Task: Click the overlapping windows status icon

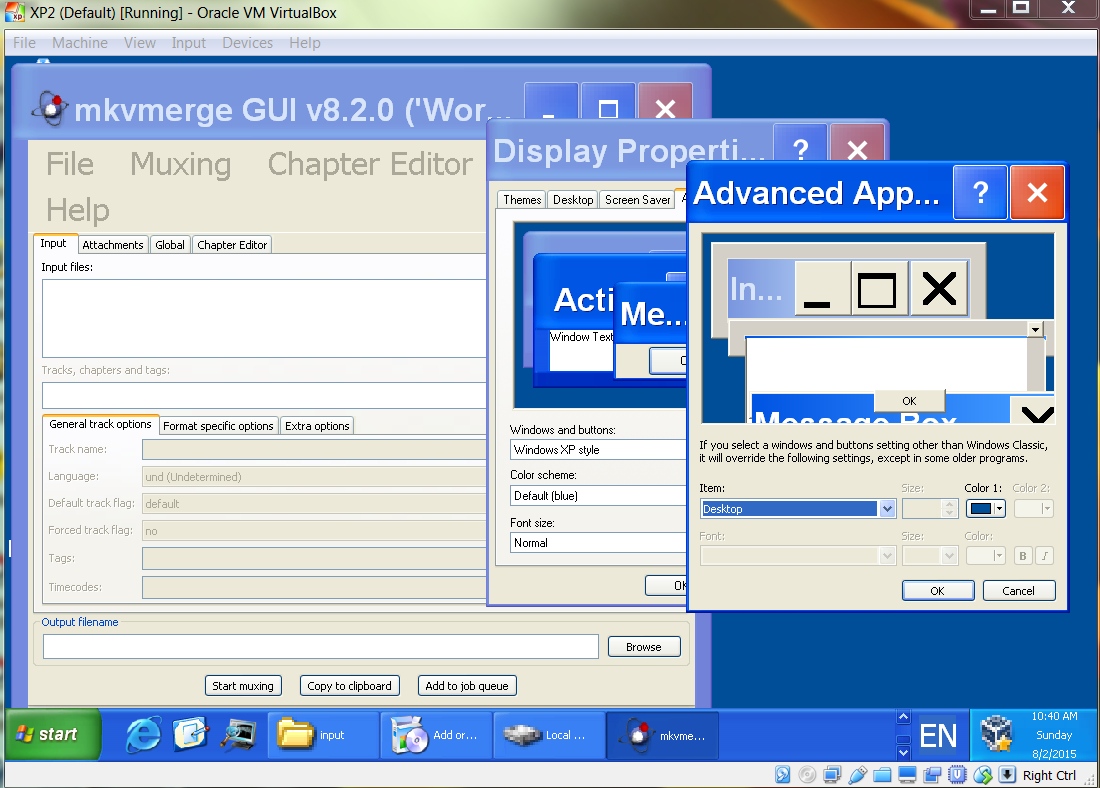Action: (932, 775)
